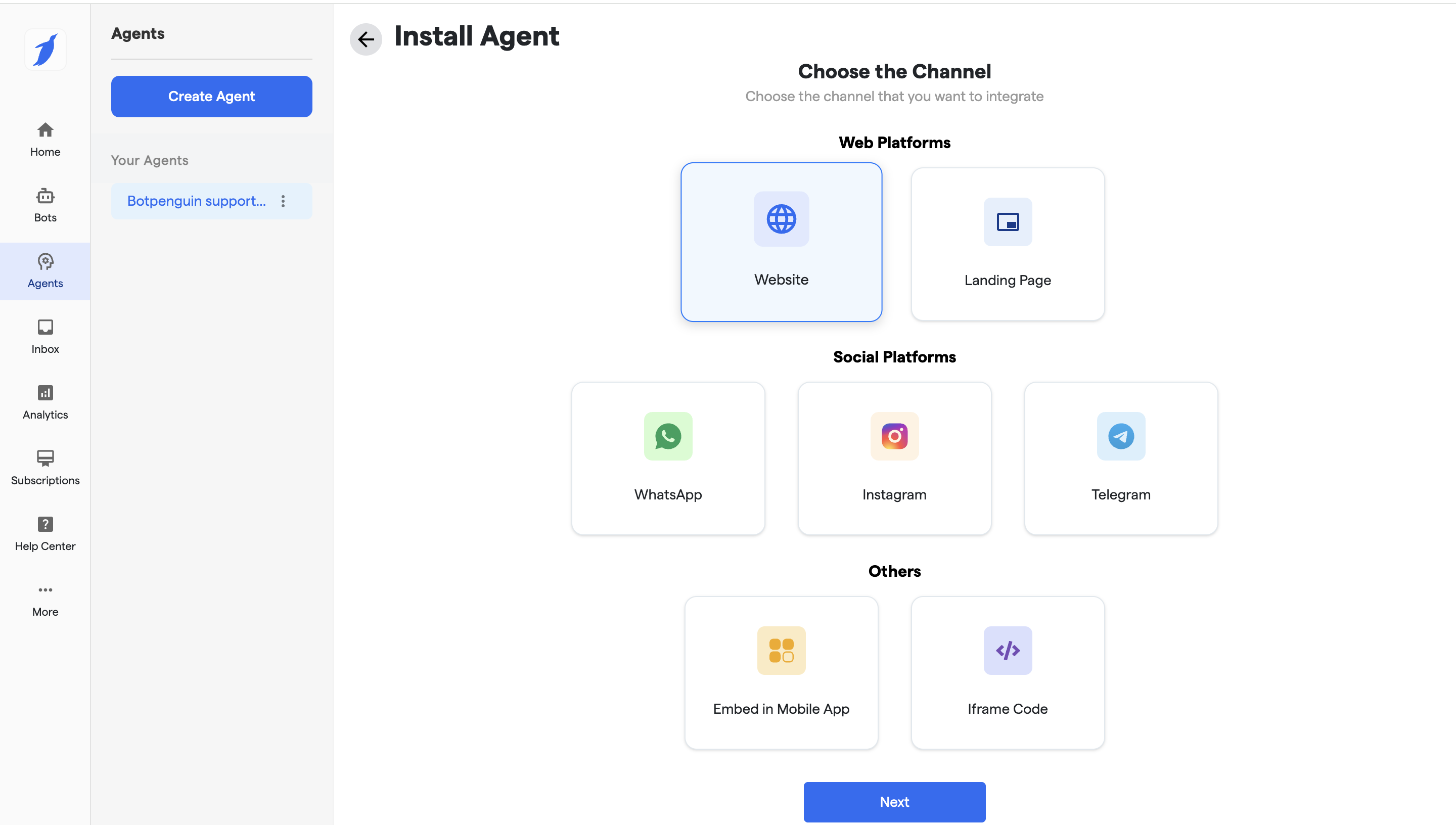
Task: Click the BotPenguin logo icon
Action: click(x=45, y=50)
